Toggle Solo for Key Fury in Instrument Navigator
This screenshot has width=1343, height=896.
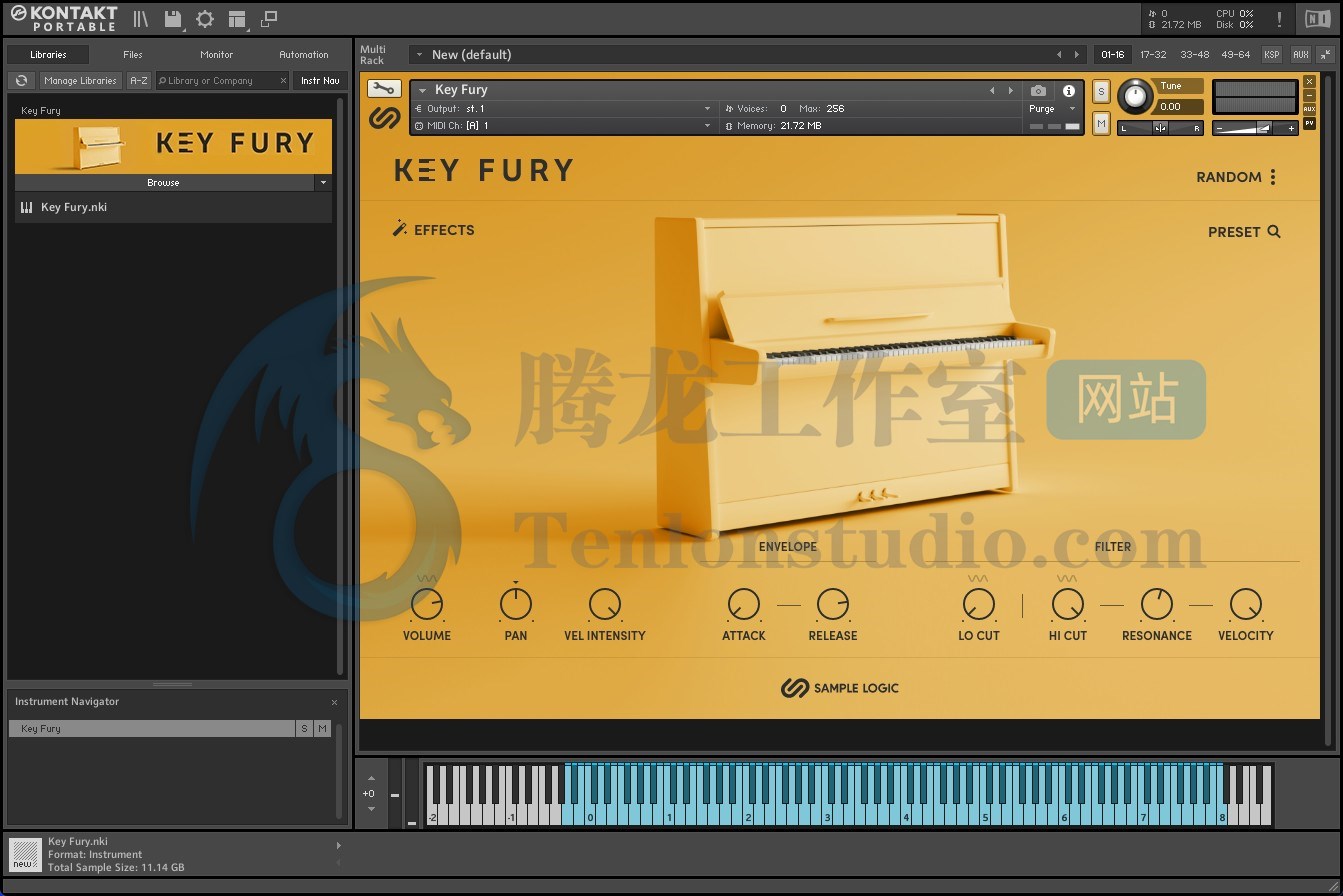304,729
